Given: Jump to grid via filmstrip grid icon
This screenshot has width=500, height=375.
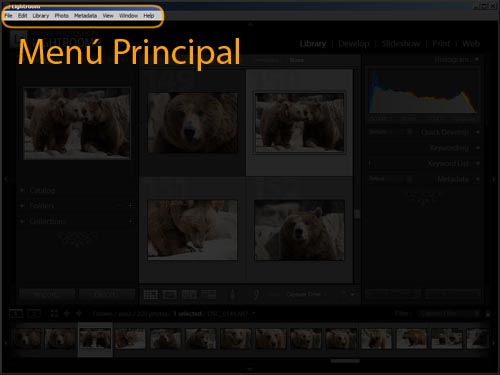Looking at the screenshot, I should pyautogui.click(x=54, y=313).
